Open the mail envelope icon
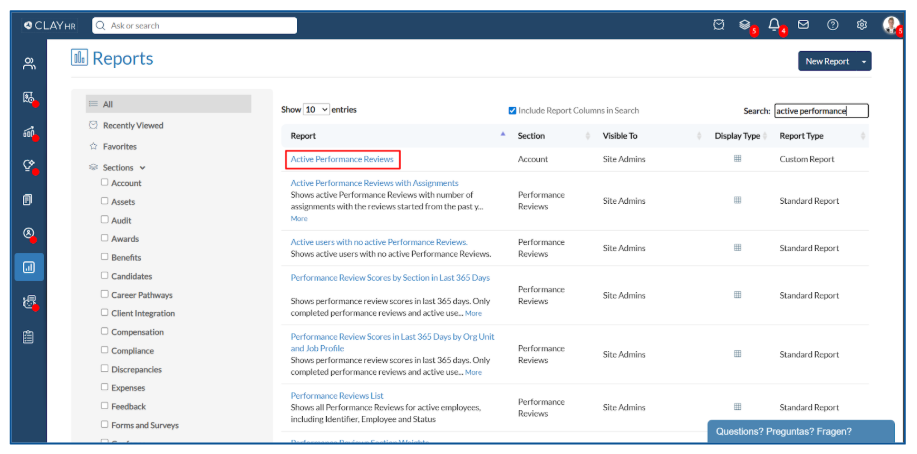 click(x=804, y=25)
